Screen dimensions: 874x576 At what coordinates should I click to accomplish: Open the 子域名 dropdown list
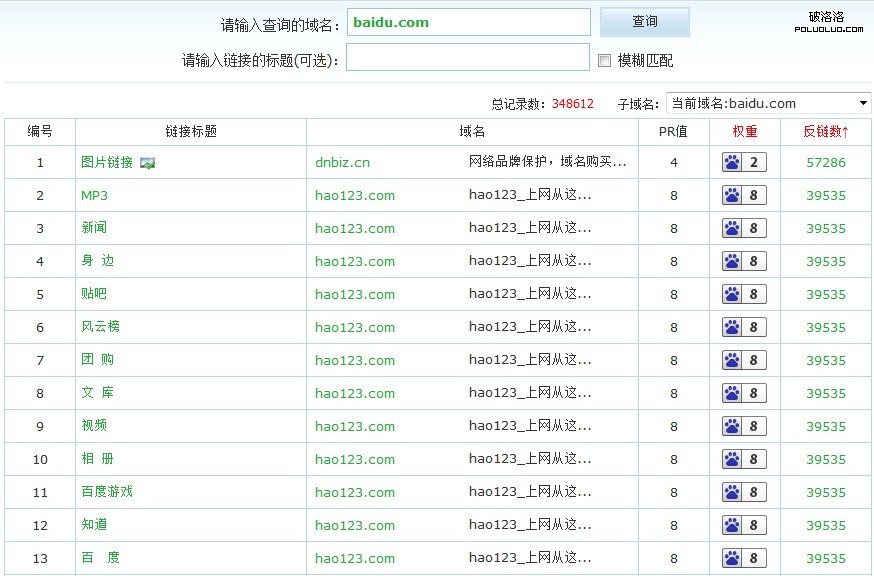769,103
